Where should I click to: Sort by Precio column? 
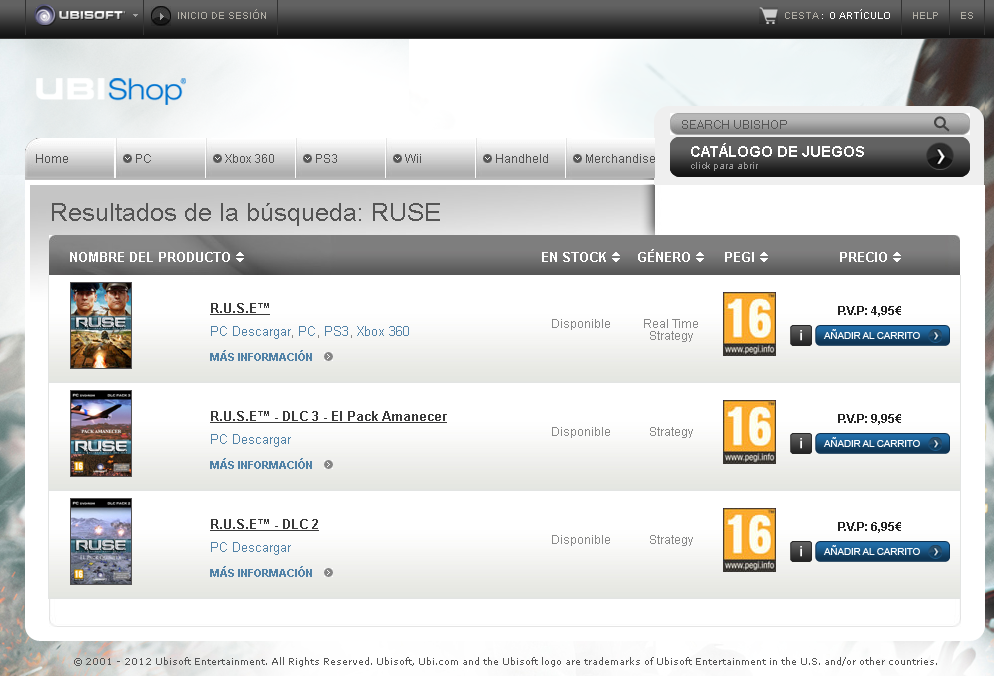click(870, 257)
